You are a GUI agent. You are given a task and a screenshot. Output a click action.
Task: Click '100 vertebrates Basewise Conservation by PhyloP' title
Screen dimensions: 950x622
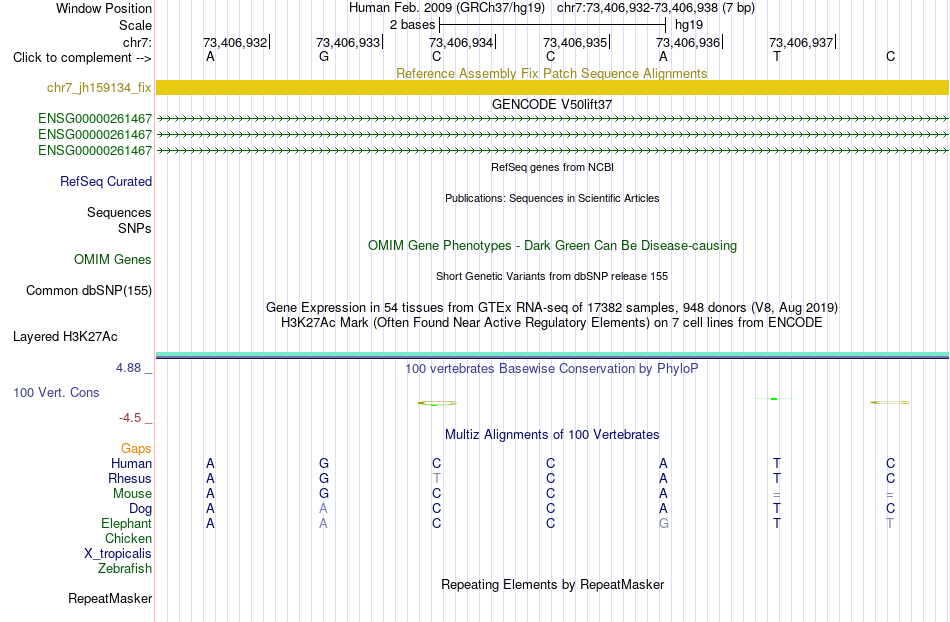(x=552, y=368)
